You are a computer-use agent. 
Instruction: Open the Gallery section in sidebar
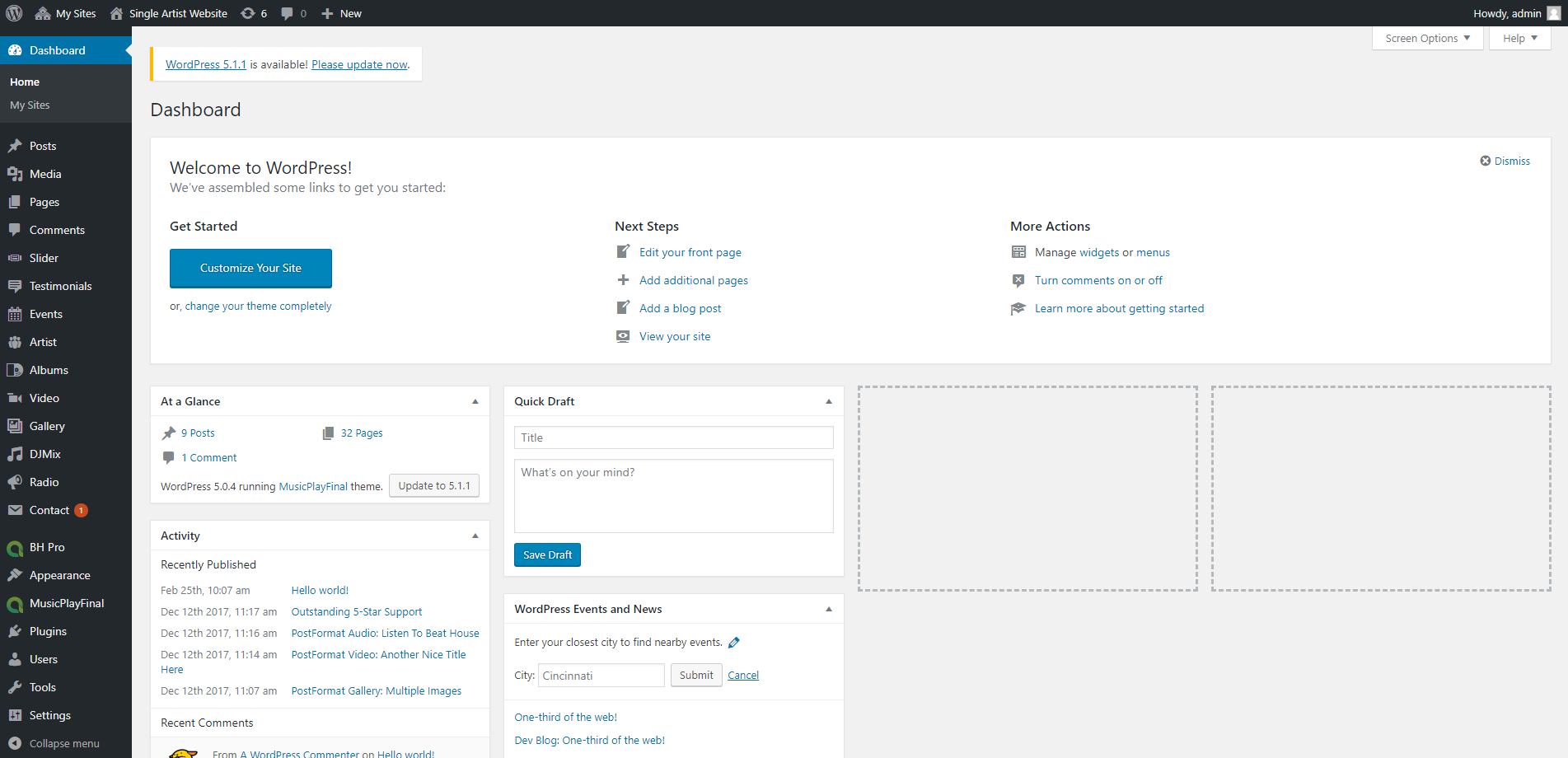coord(47,426)
